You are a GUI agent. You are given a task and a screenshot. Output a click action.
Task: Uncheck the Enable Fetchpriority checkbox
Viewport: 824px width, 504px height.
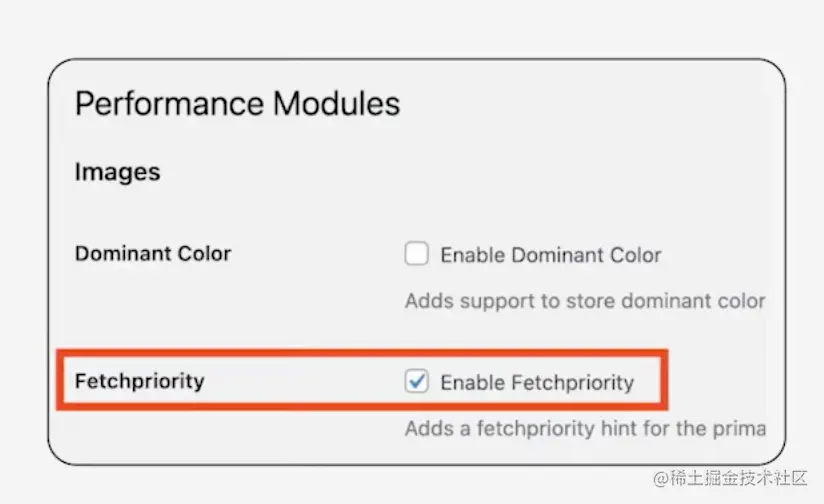point(416,381)
